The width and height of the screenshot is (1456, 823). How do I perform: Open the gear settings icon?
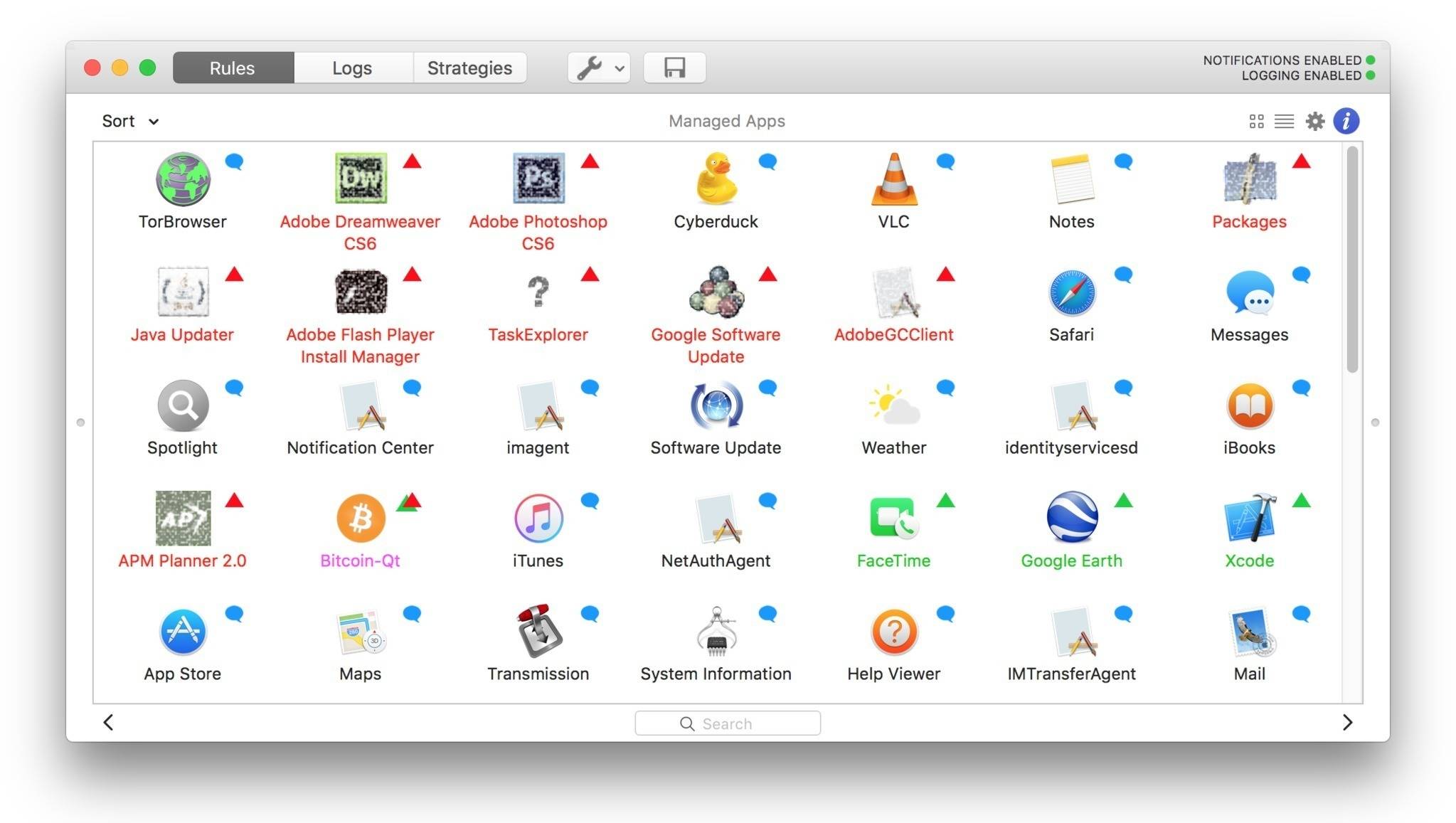click(1315, 121)
